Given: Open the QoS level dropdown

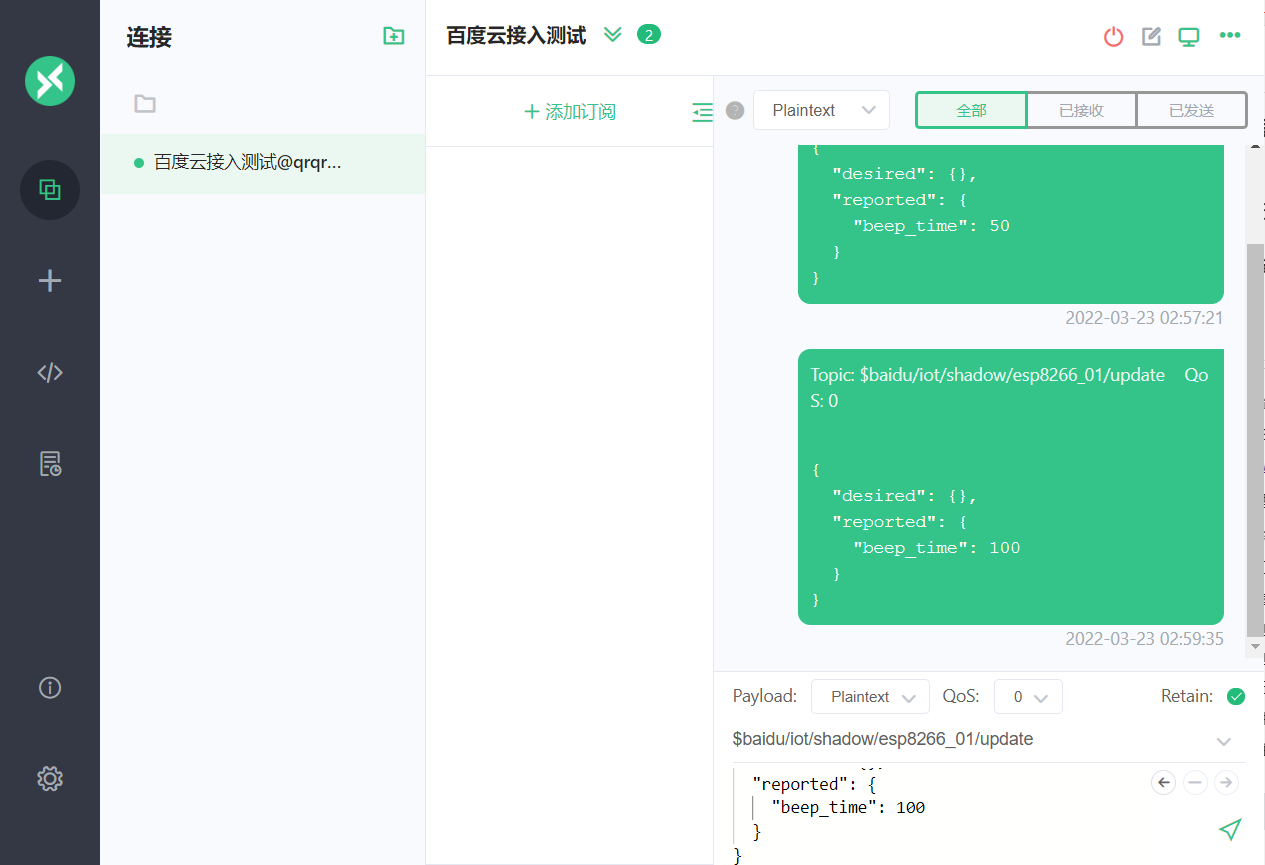Looking at the screenshot, I should (1028, 696).
